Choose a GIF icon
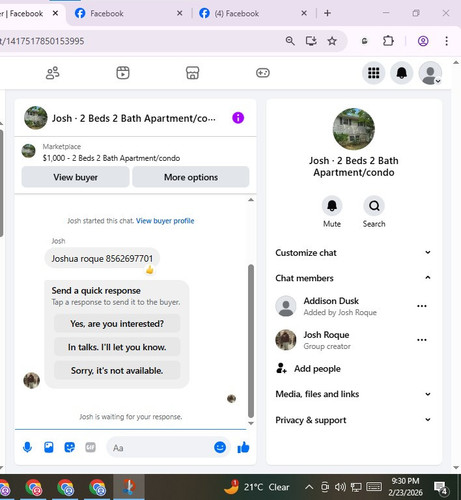 90,447
